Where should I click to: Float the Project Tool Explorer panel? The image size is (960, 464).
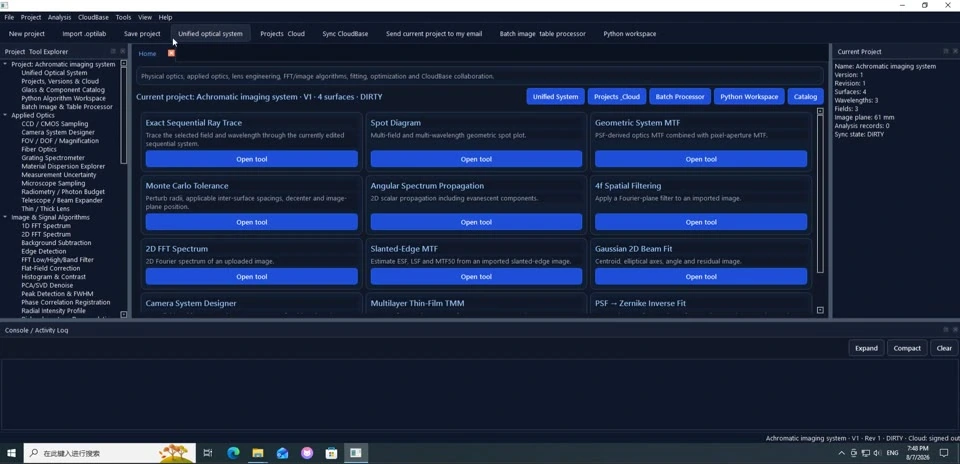point(113,51)
